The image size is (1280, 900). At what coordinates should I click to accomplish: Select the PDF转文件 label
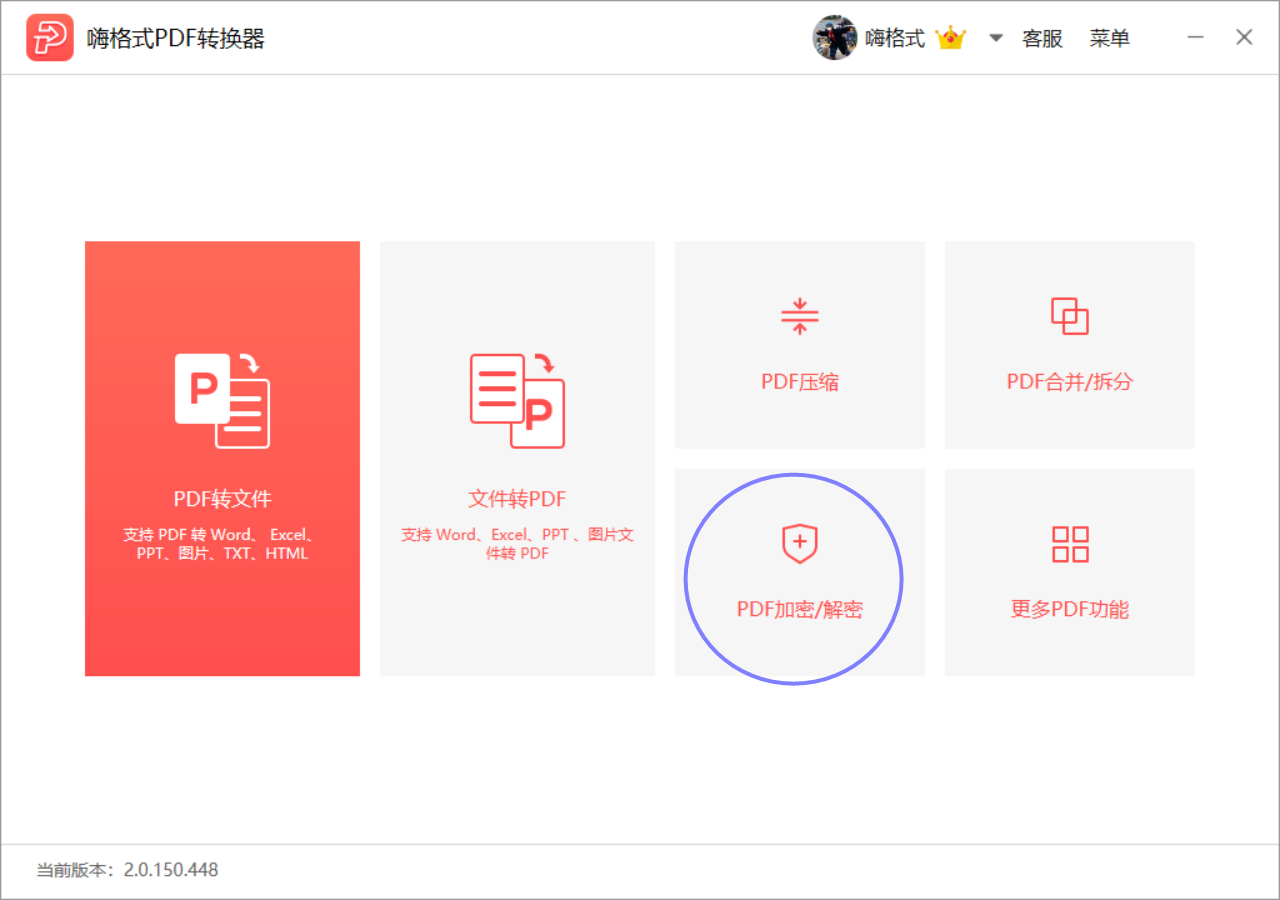coord(222,499)
